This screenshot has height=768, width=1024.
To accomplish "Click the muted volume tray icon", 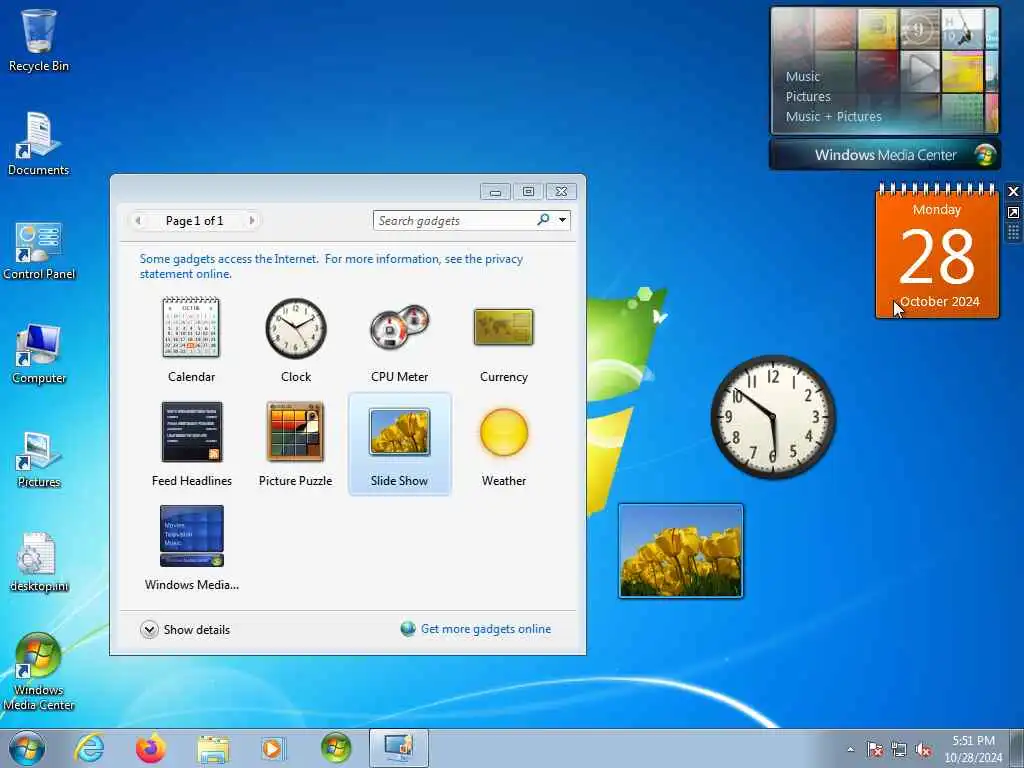I will pos(923,750).
